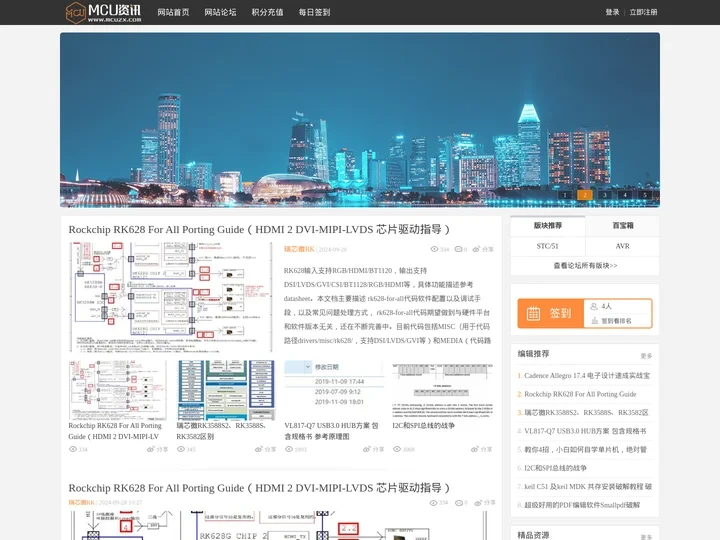Open the STC/51 board link
Screen dimensions: 720x540
[548, 246]
